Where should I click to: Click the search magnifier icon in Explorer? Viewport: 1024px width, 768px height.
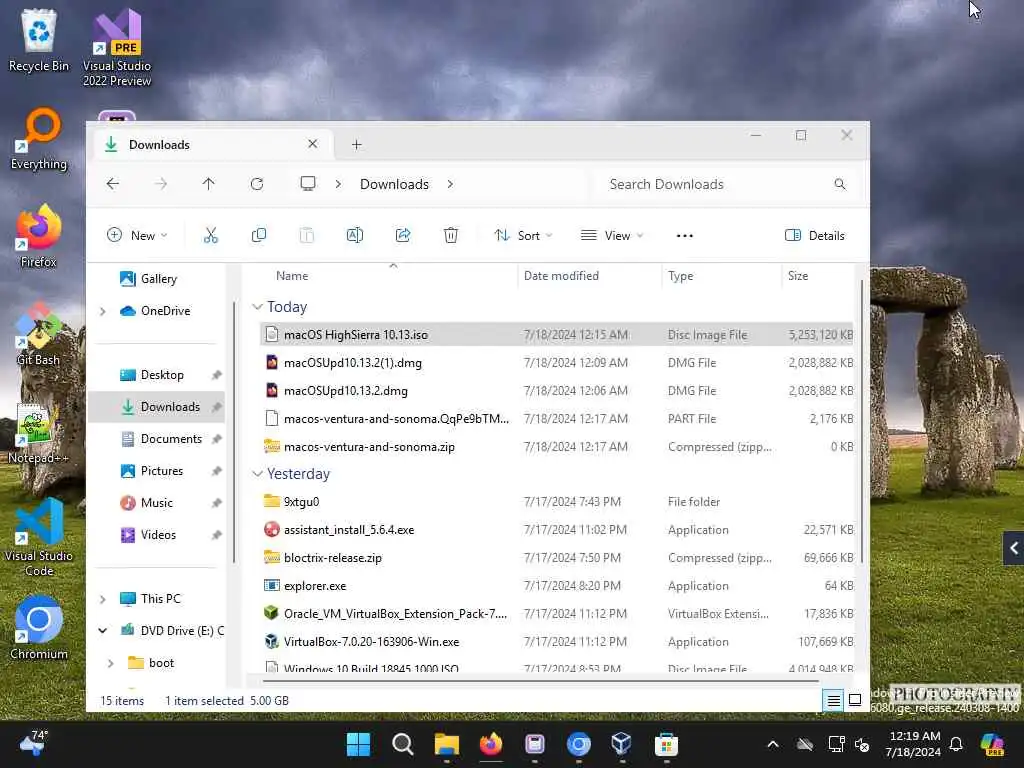(840, 184)
